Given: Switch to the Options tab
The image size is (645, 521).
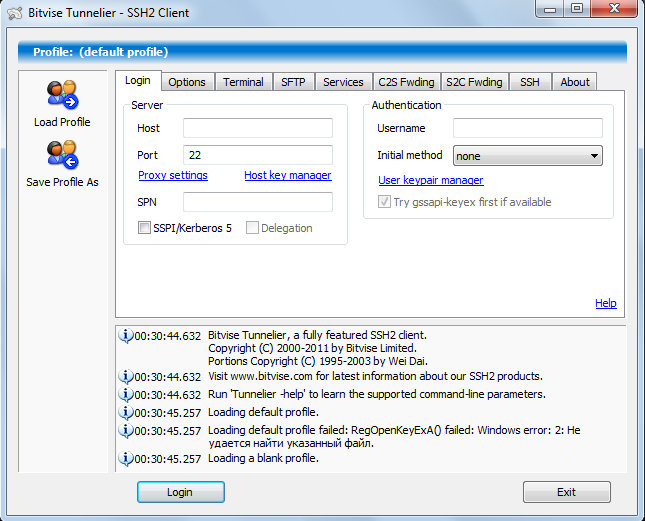Looking at the screenshot, I should click(x=187, y=82).
